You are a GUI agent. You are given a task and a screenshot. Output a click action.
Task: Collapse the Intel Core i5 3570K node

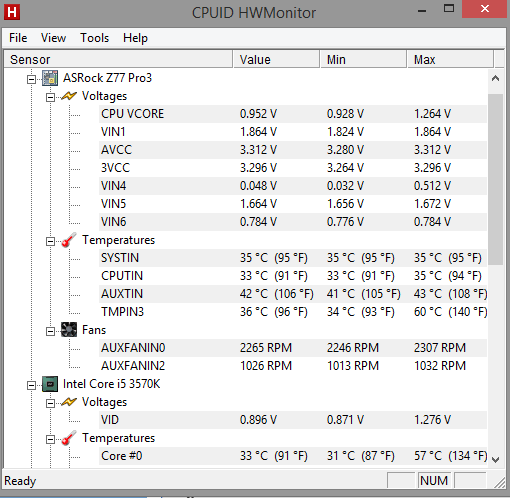coord(31,385)
